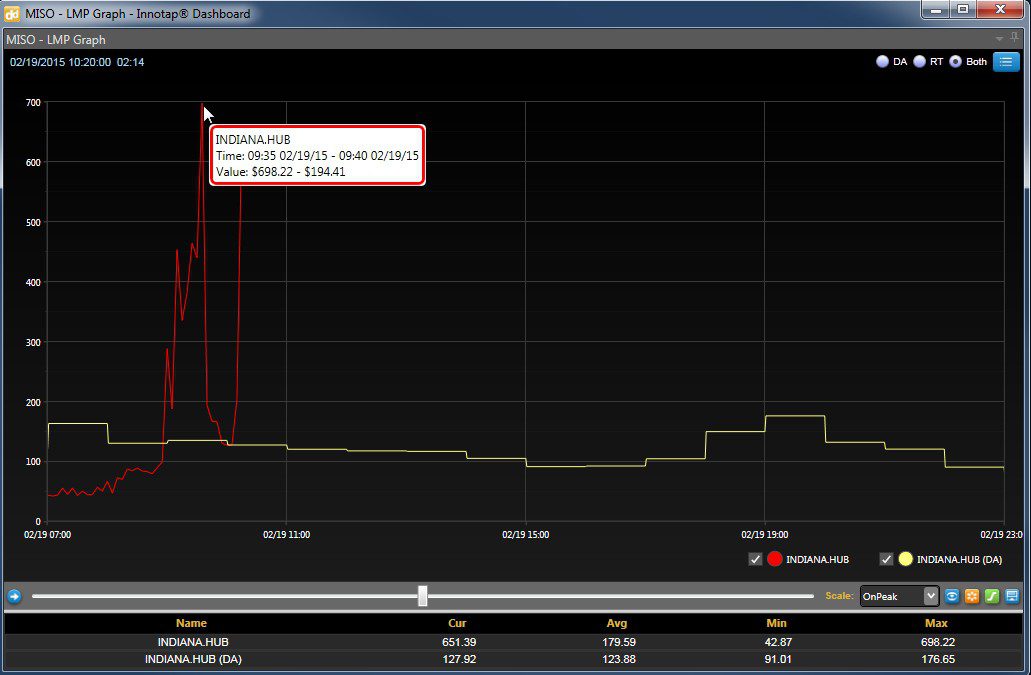Click the orange dotted-circle icon
Image resolution: width=1031 pixels, height=675 pixels.
pos(972,596)
